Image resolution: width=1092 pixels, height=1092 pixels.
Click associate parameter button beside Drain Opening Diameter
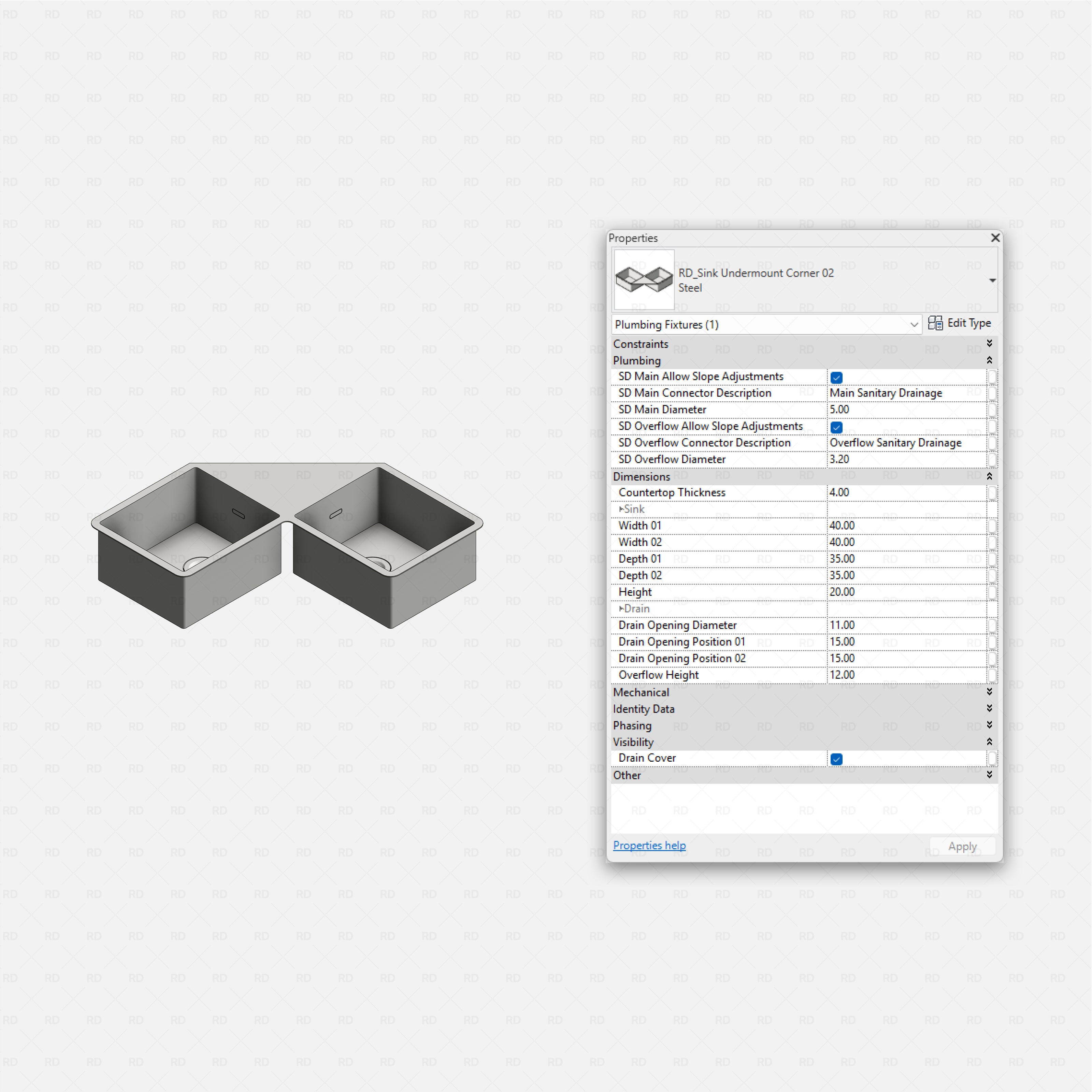(992, 625)
